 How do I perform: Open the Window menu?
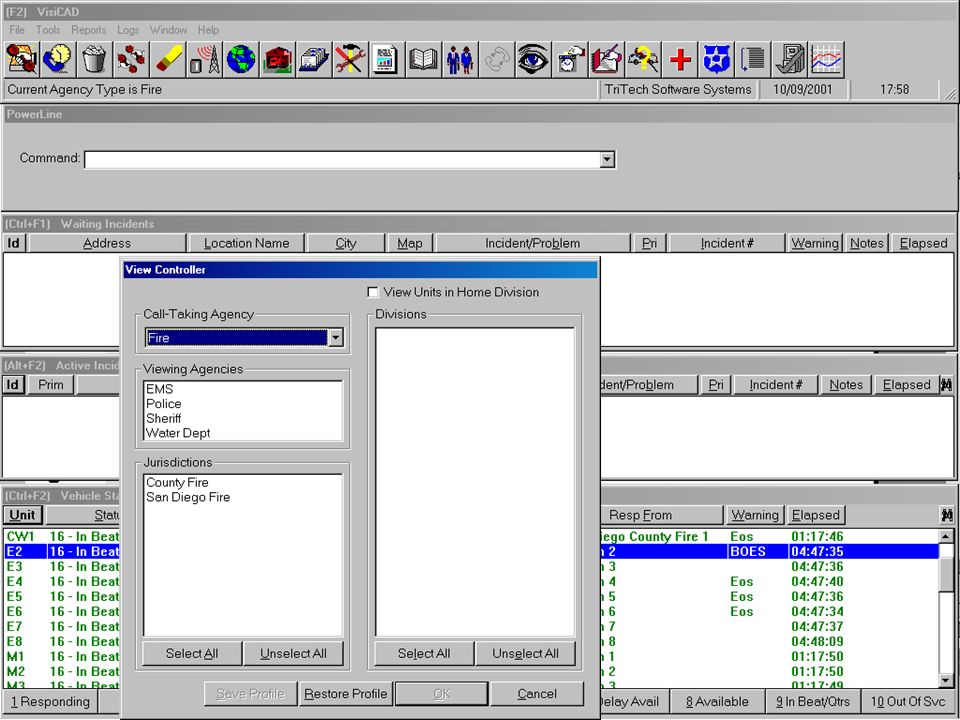[x=168, y=30]
